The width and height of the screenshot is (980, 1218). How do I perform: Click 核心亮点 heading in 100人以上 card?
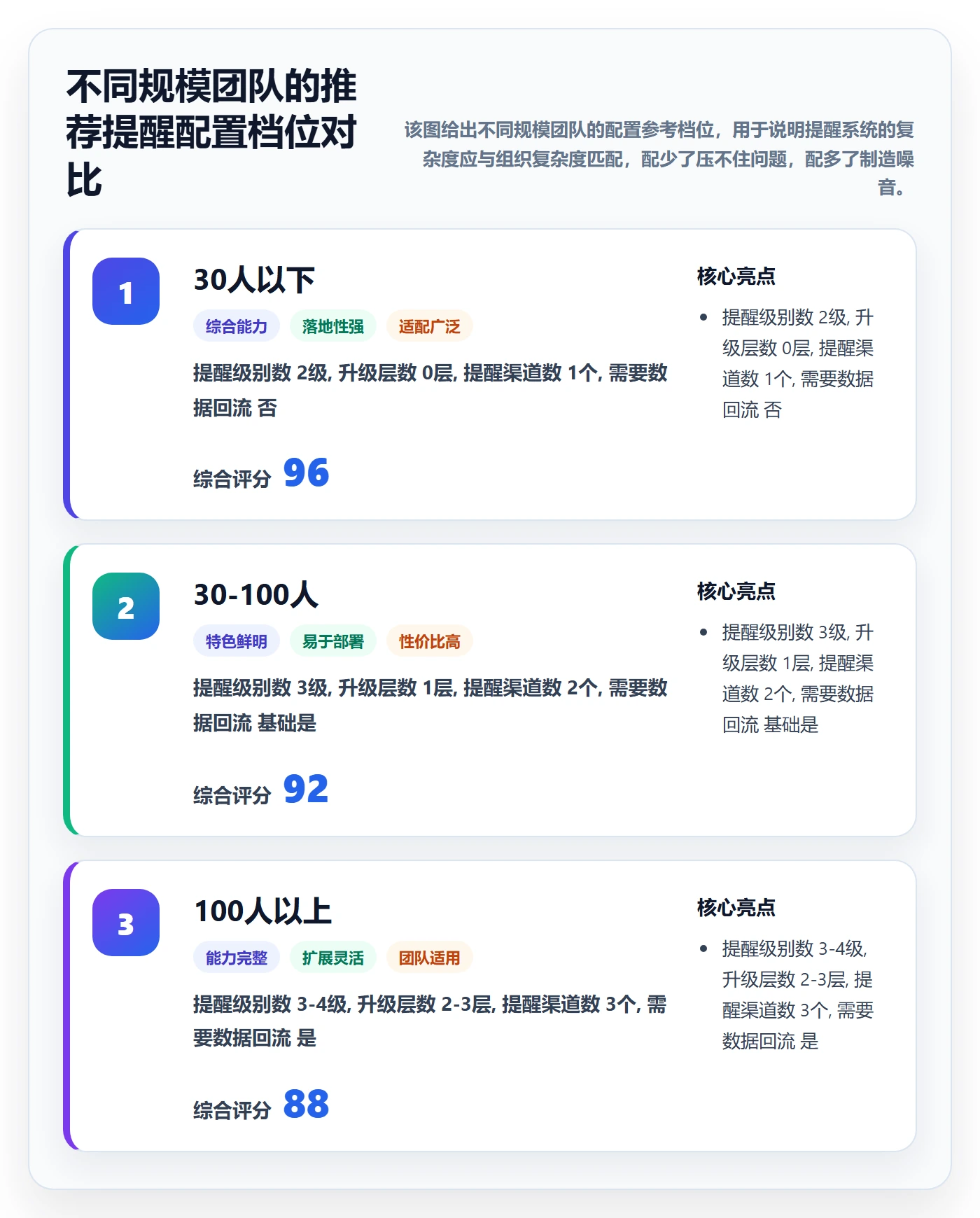(x=736, y=908)
